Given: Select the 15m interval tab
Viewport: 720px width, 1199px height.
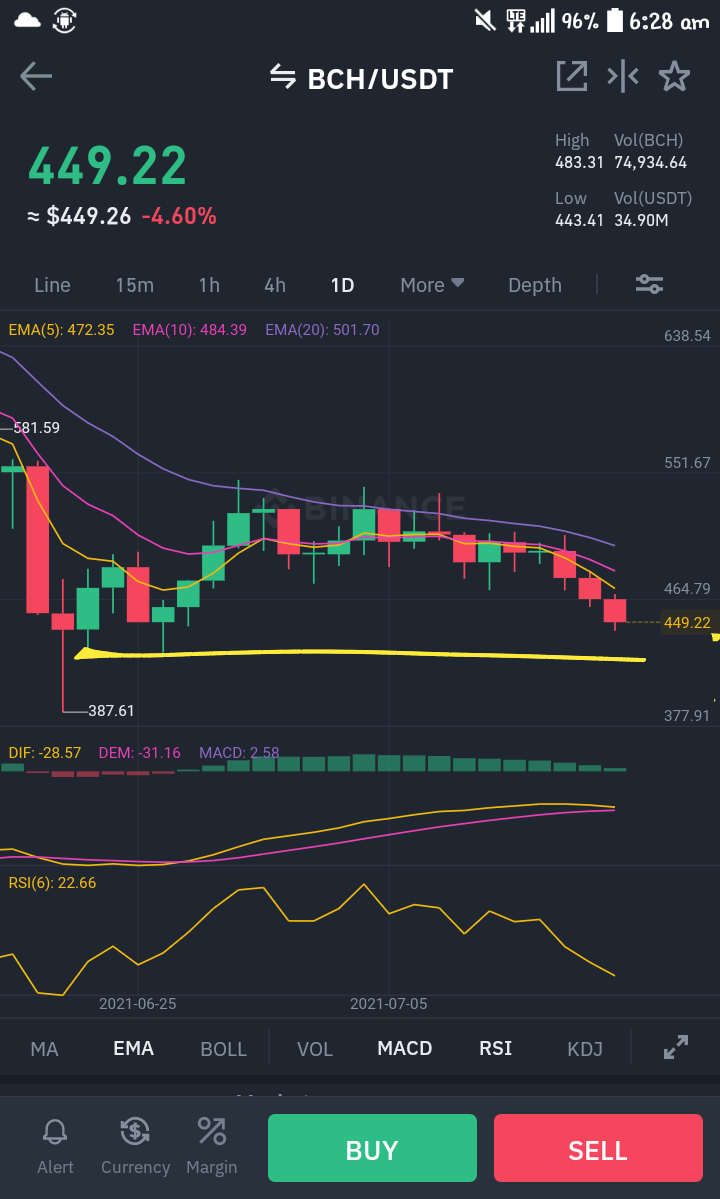Looking at the screenshot, I should [x=135, y=284].
